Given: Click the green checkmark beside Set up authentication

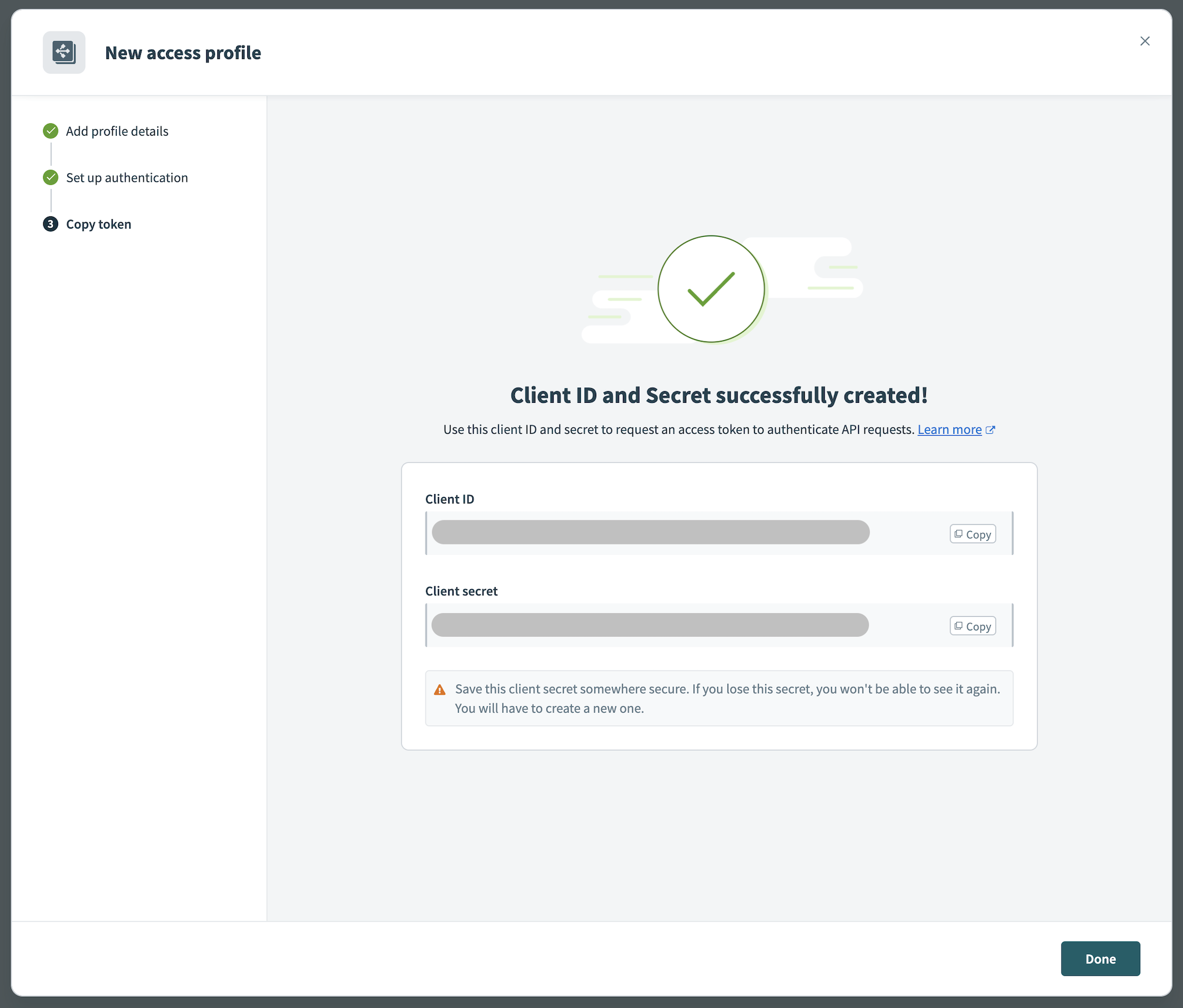Looking at the screenshot, I should click(50, 177).
